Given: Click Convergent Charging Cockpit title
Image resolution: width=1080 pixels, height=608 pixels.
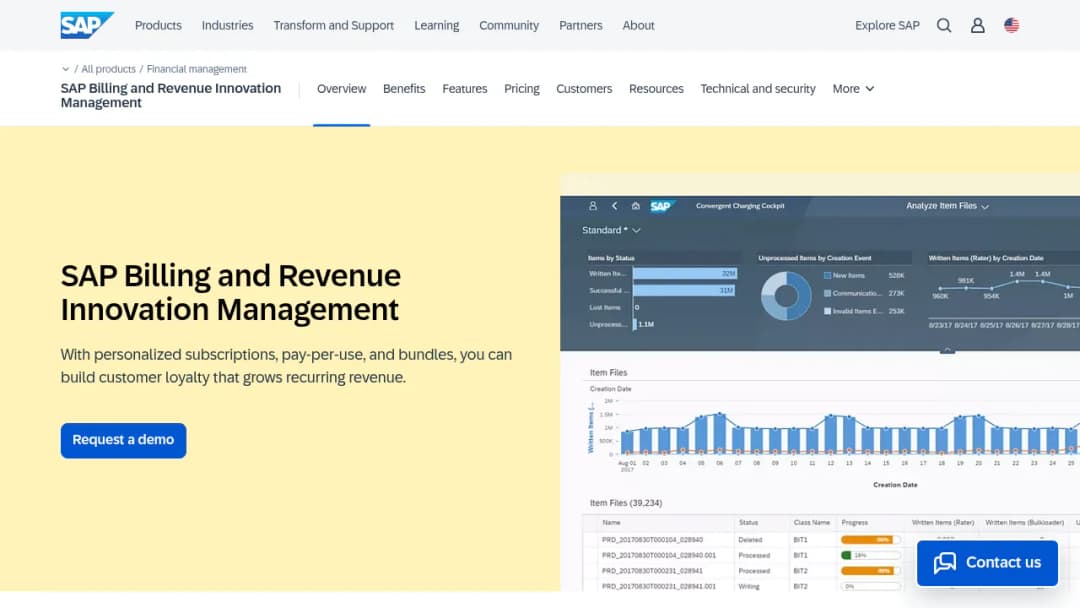Looking at the screenshot, I should point(740,206).
